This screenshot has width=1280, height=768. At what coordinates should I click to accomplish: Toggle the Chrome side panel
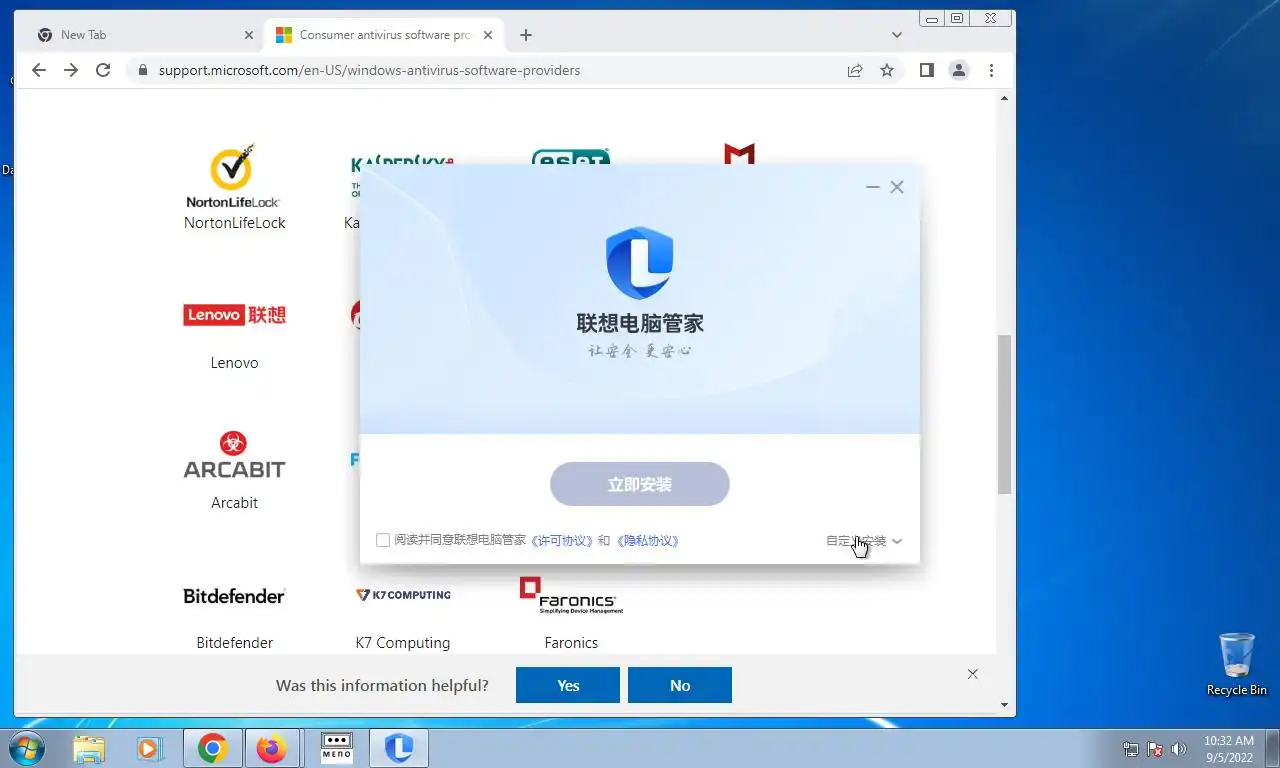927,70
